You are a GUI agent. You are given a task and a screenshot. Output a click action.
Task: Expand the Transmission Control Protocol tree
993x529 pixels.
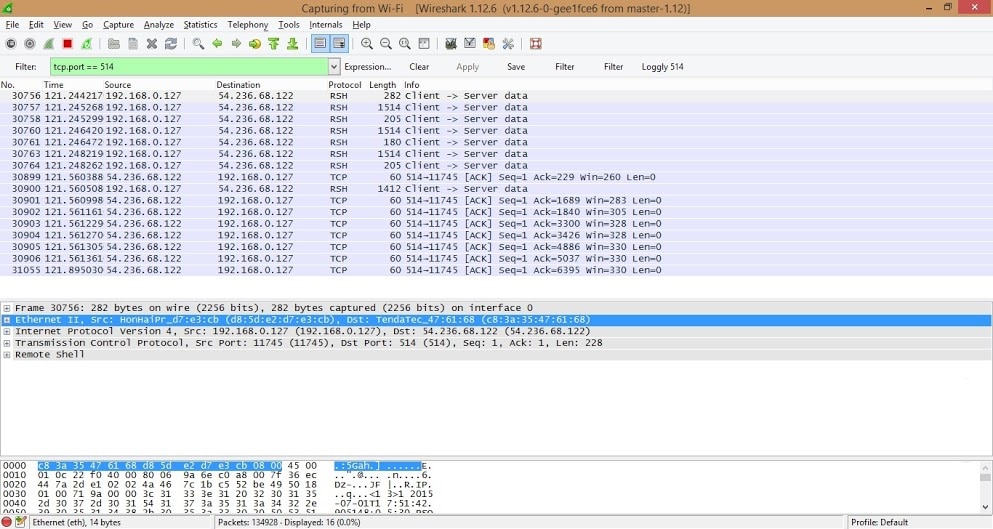7,343
